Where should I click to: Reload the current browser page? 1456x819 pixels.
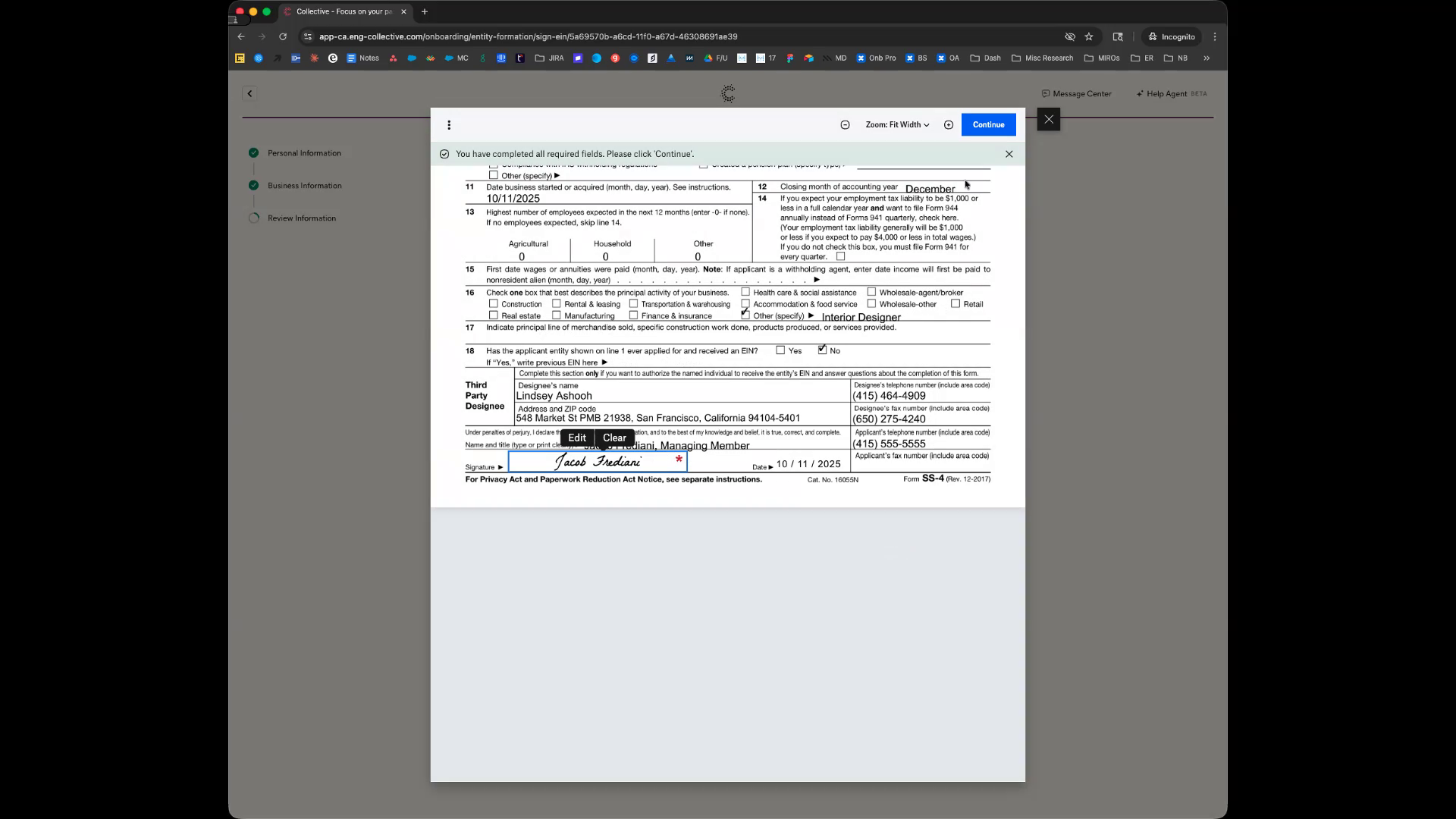pyautogui.click(x=283, y=36)
